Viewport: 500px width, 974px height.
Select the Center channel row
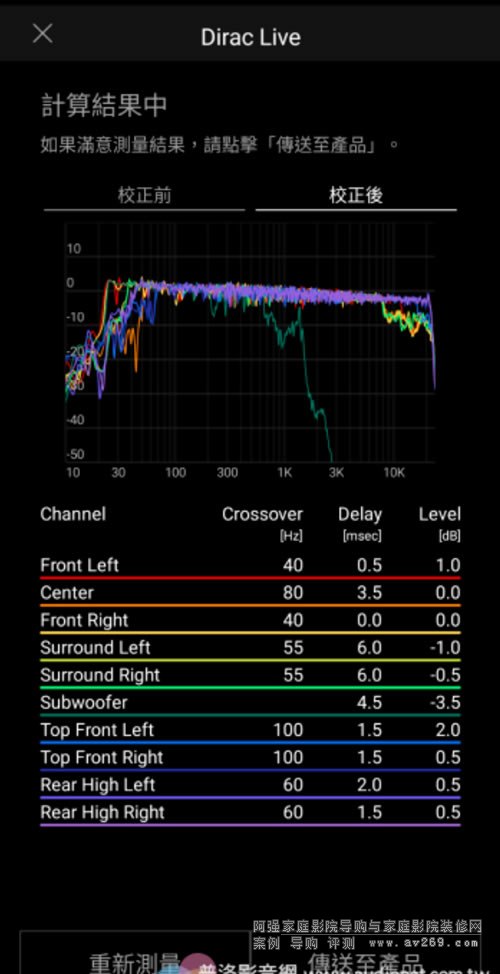250,593
